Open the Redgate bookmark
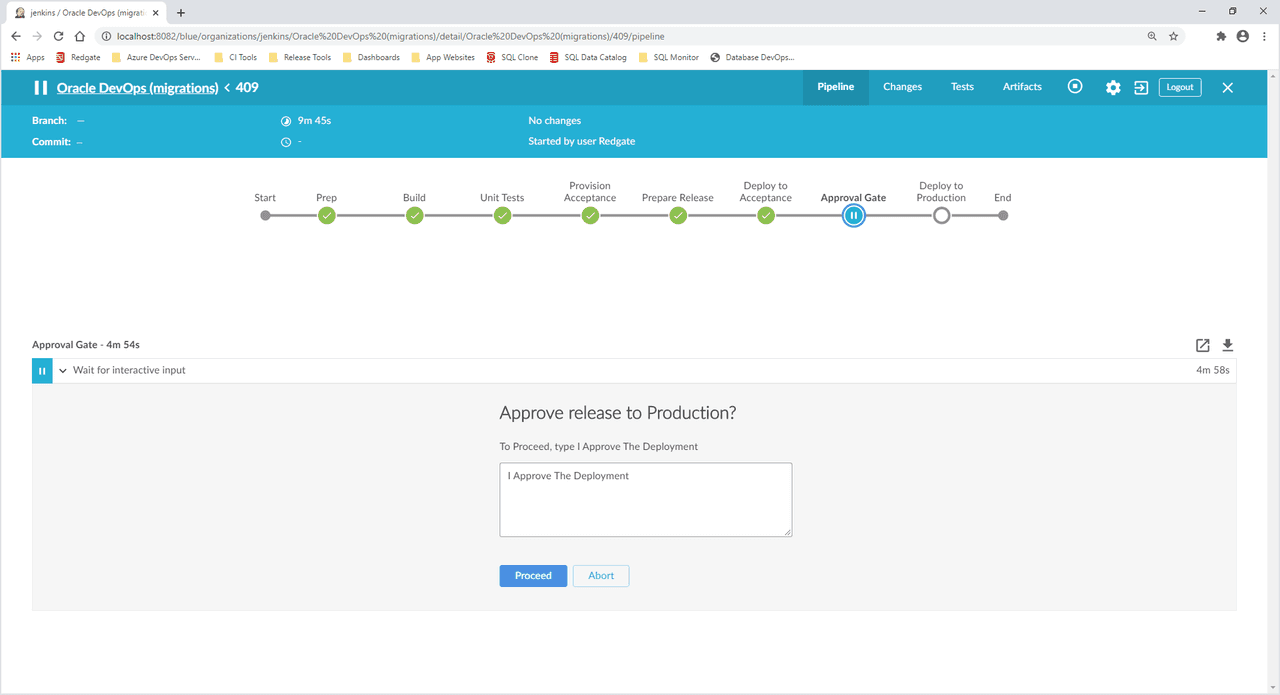This screenshot has width=1280, height=695. (x=78, y=58)
